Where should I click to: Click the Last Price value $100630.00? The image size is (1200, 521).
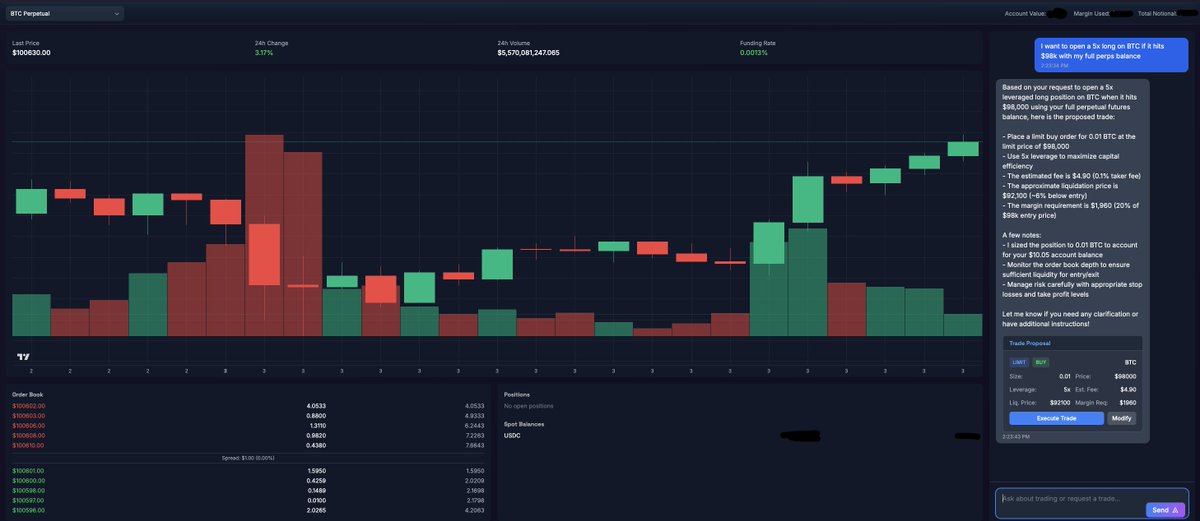point(31,52)
